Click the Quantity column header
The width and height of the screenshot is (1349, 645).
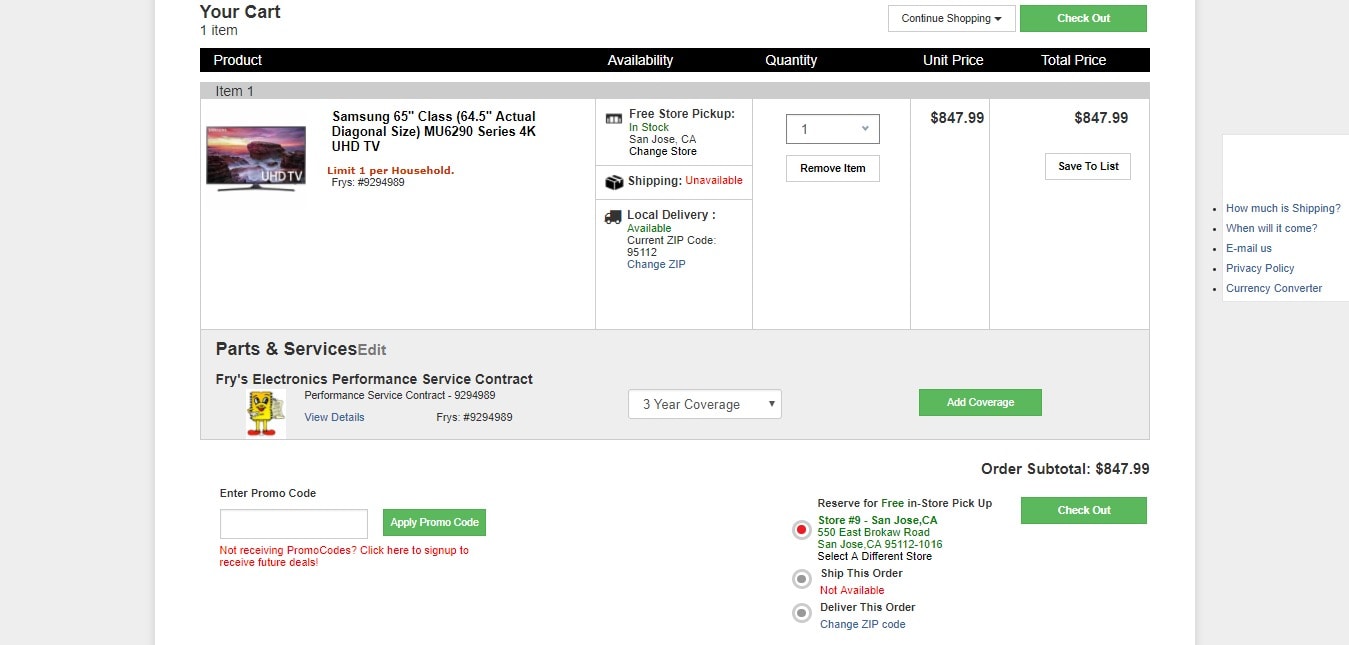coord(791,60)
